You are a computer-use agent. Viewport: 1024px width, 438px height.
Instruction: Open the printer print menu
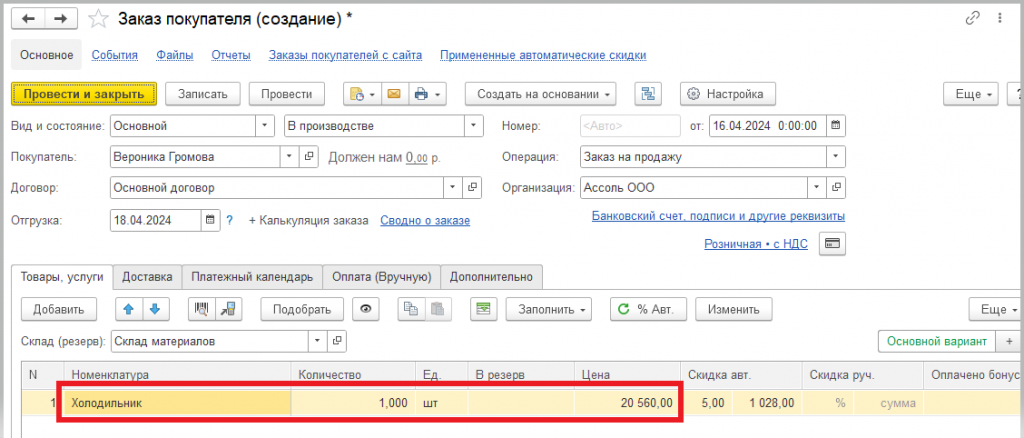coord(427,94)
